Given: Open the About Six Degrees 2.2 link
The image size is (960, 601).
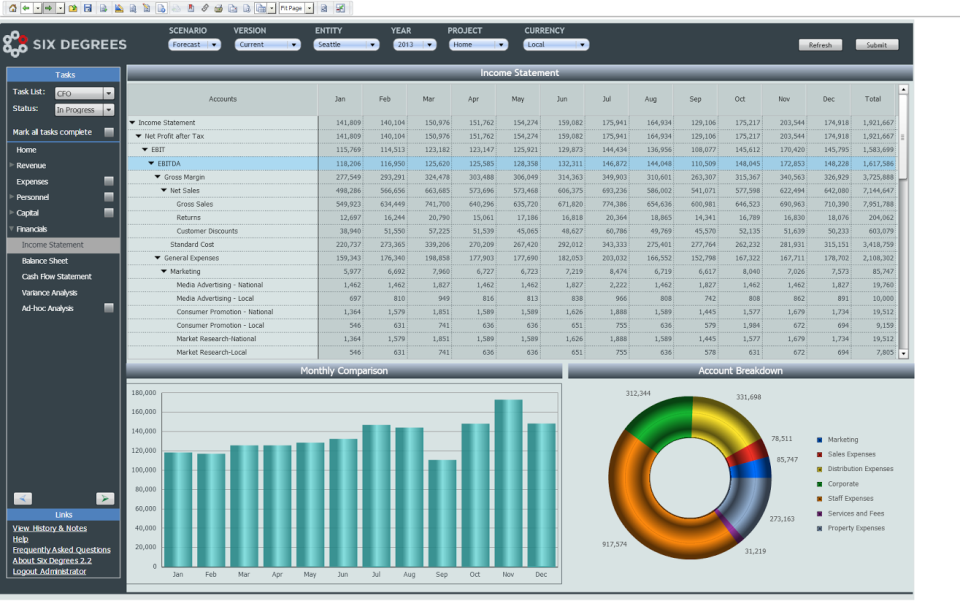Looking at the screenshot, I should click(x=52, y=561).
